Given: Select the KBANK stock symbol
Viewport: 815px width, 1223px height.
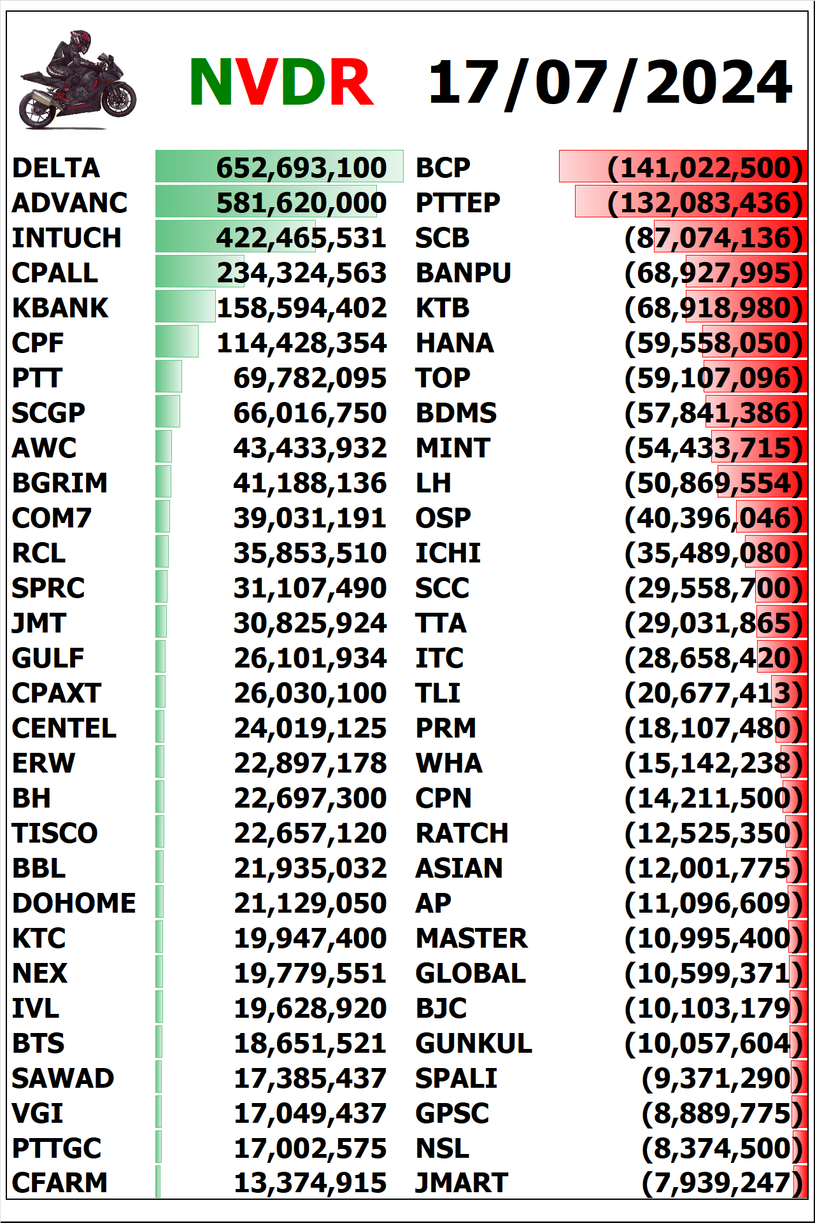Looking at the screenshot, I should [x=60, y=308].
